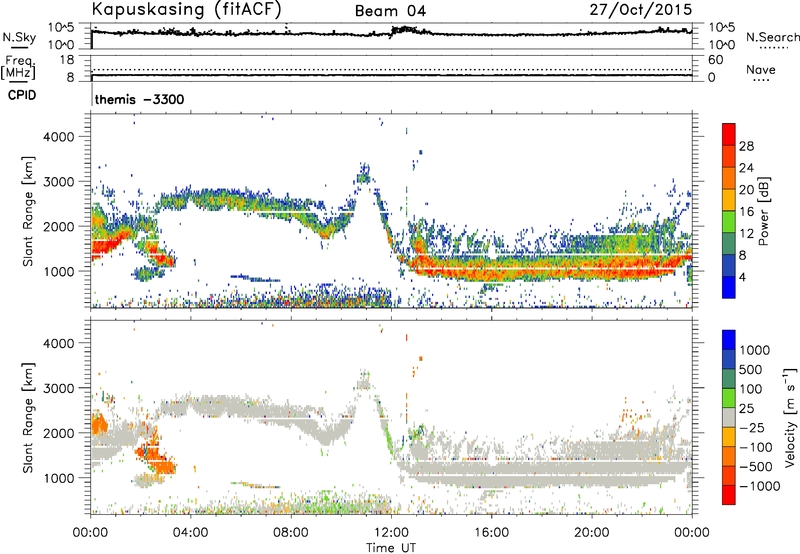Select the 4000 tick of the velocity panel
This screenshot has height=554, width=800.
58,343
